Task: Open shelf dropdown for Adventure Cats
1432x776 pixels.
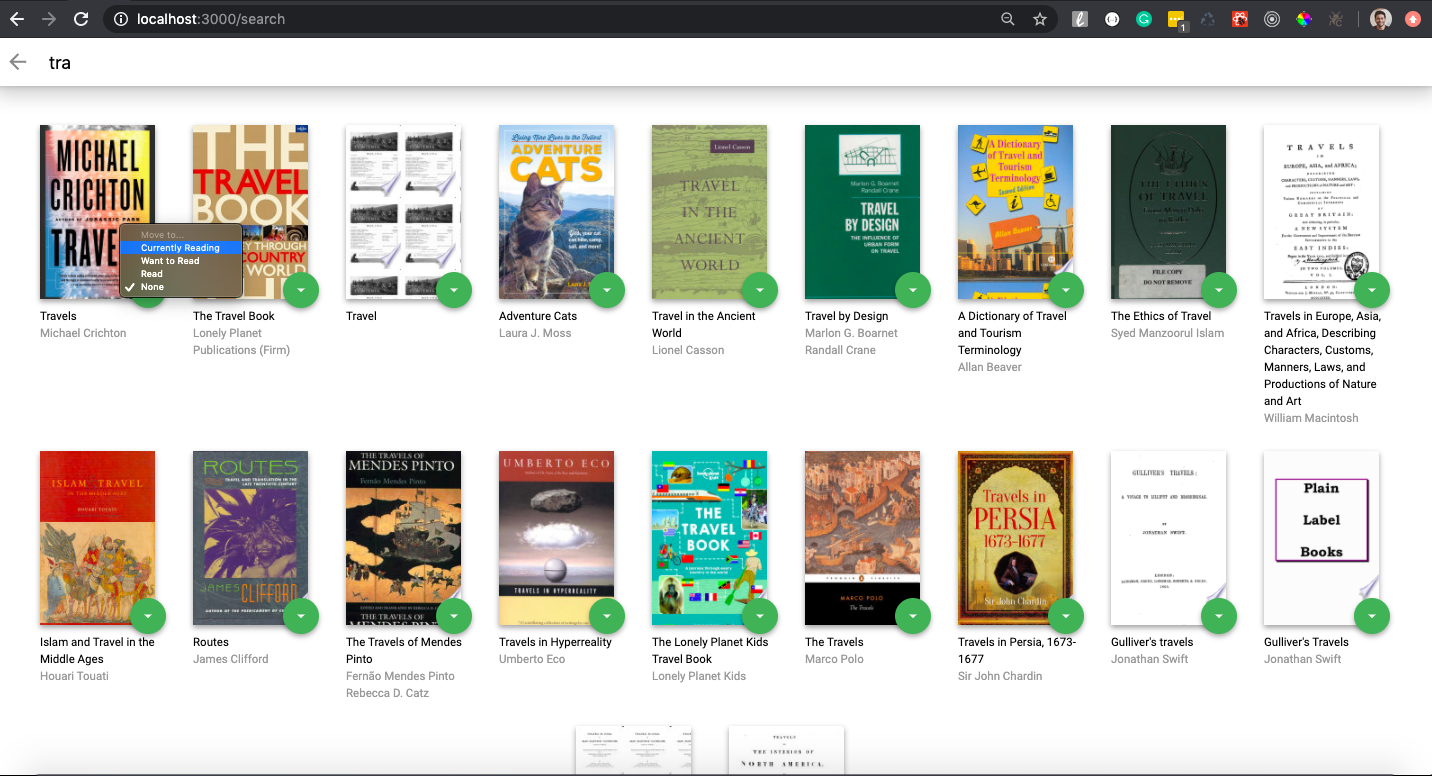Action: 607,290
